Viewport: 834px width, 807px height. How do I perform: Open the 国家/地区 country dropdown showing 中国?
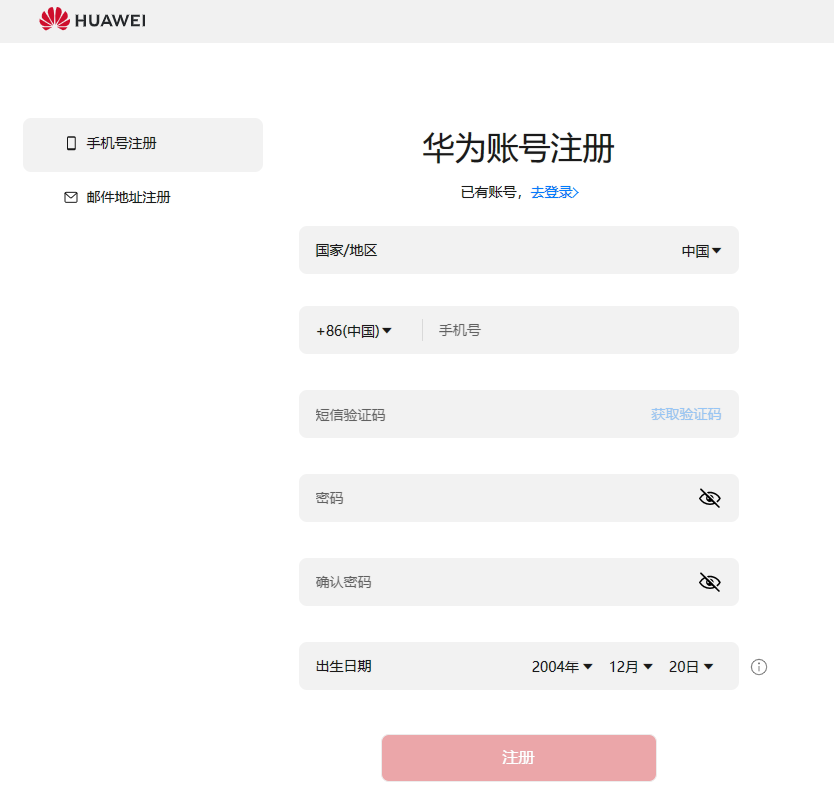tap(701, 251)
